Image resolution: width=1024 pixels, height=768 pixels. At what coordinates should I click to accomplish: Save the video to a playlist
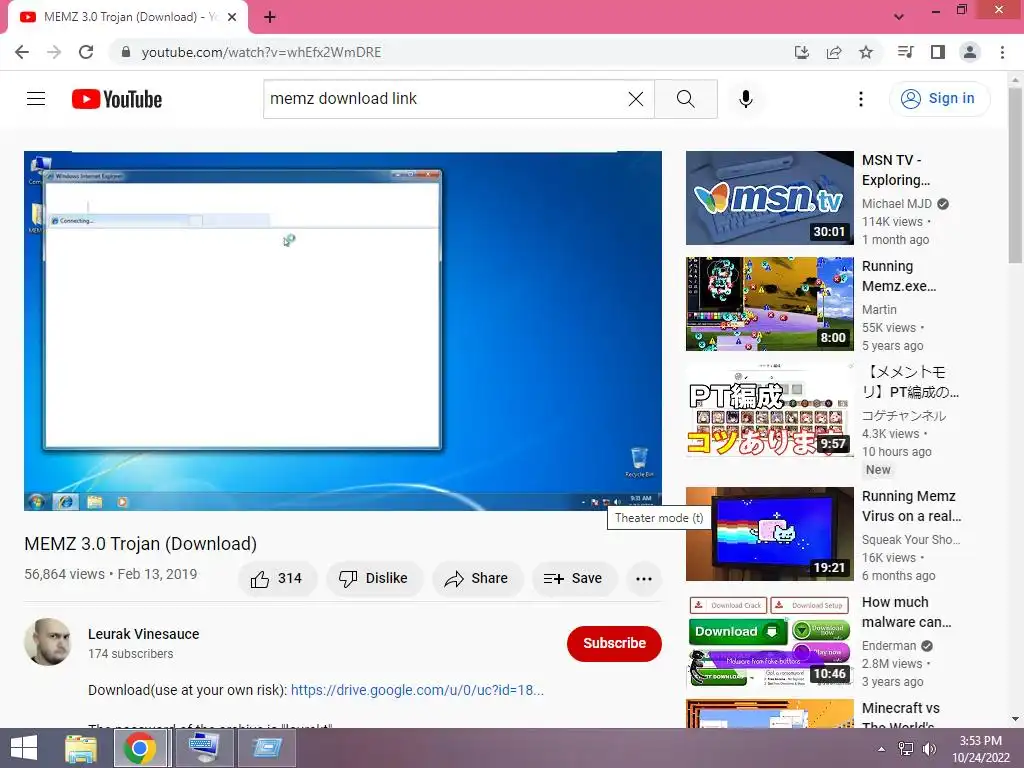(x=574, y=579)
